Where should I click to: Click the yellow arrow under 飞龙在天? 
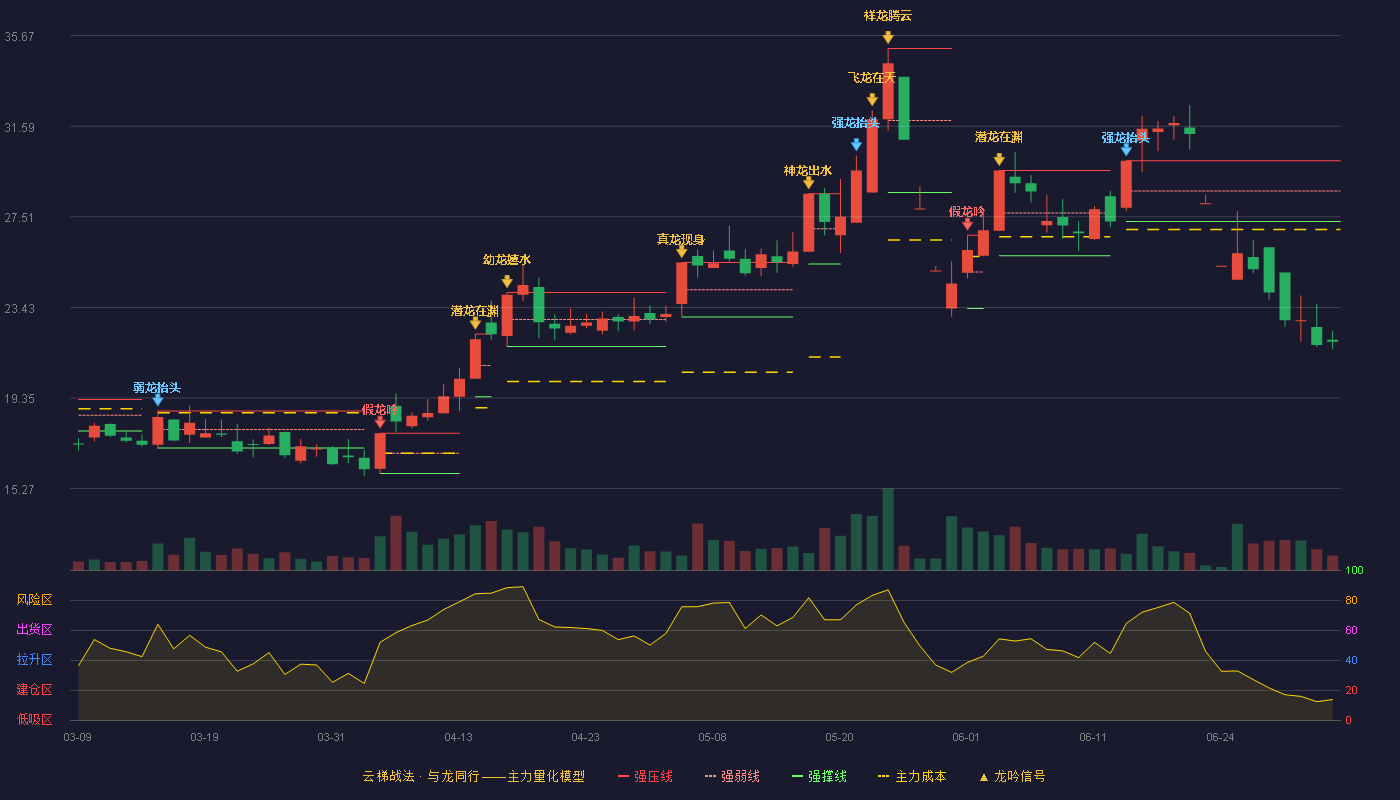(872, 100)
